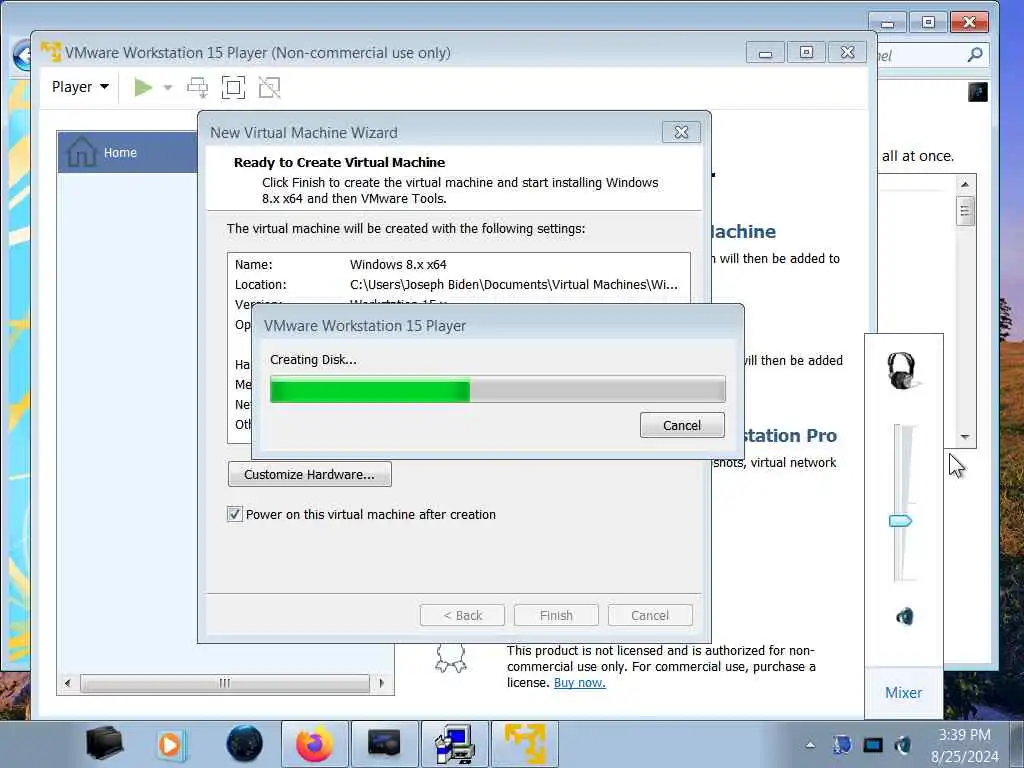The height and width of the screenshot is (768, 1024).
Task: Click Send Ctrl+Alt+Del toolbar icon
Action: [x=197, y=88]
